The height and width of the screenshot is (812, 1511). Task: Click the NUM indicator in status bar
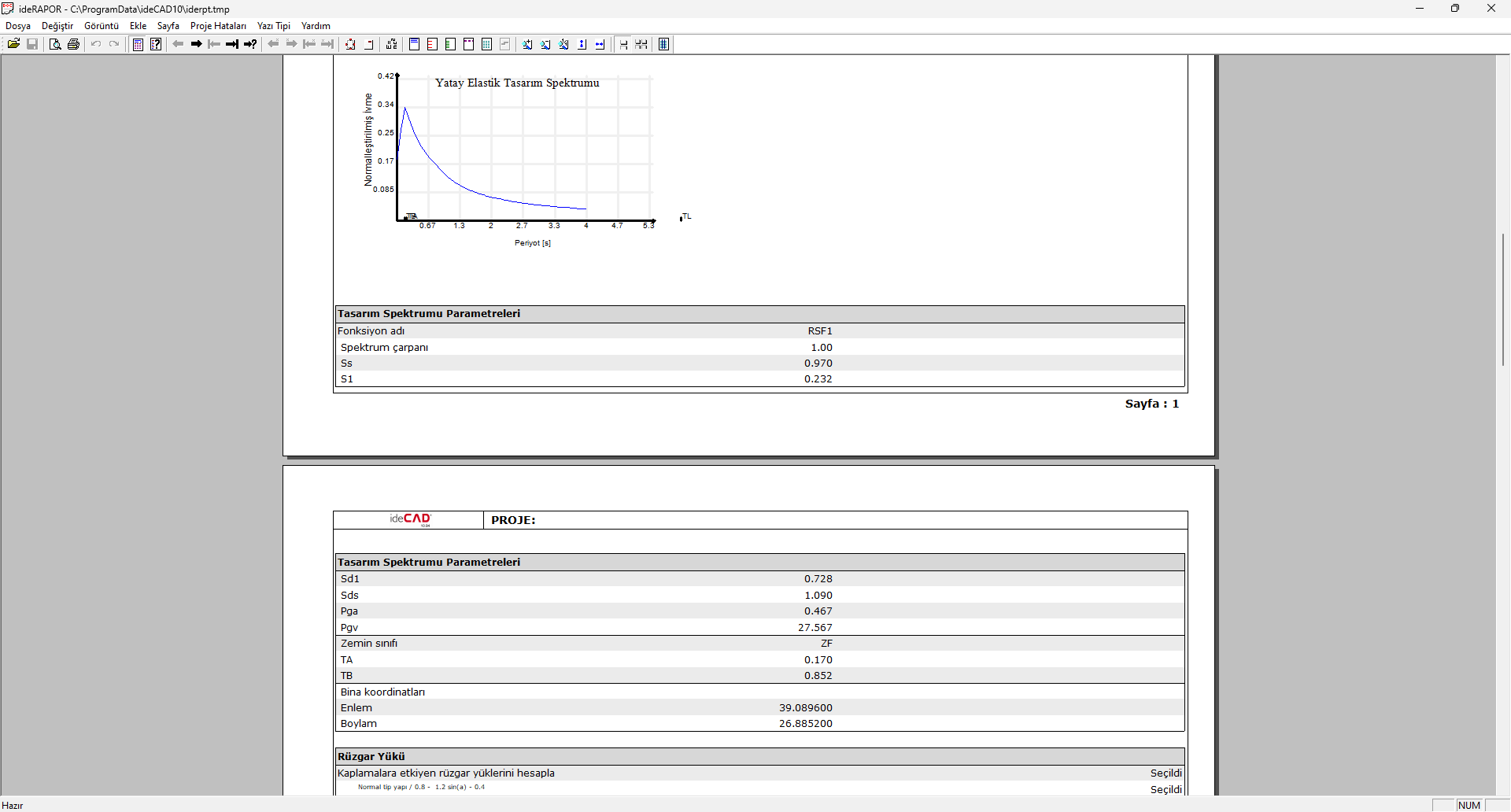coord(1469,805)
